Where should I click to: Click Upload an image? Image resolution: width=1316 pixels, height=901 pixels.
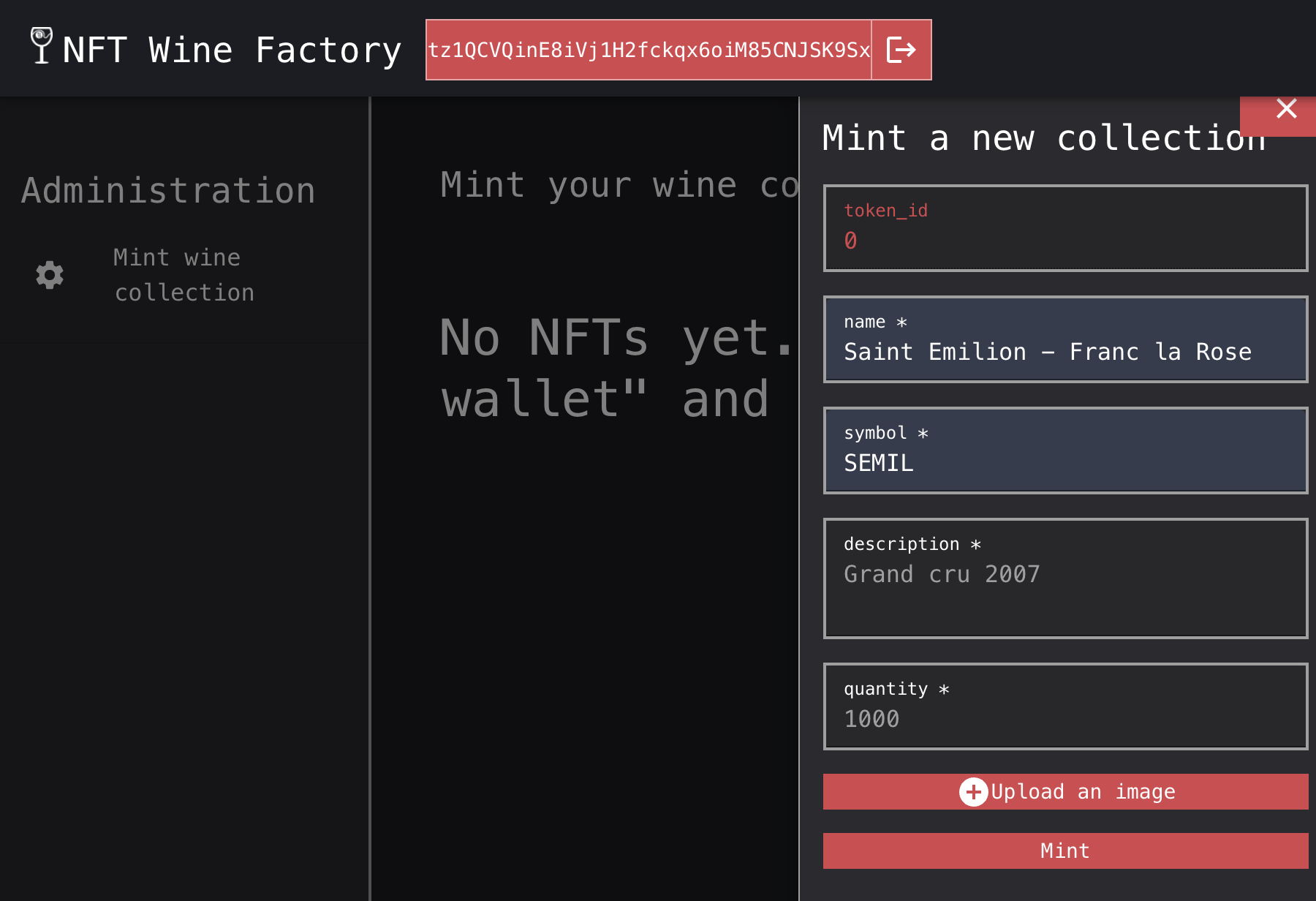[1064, 791]
